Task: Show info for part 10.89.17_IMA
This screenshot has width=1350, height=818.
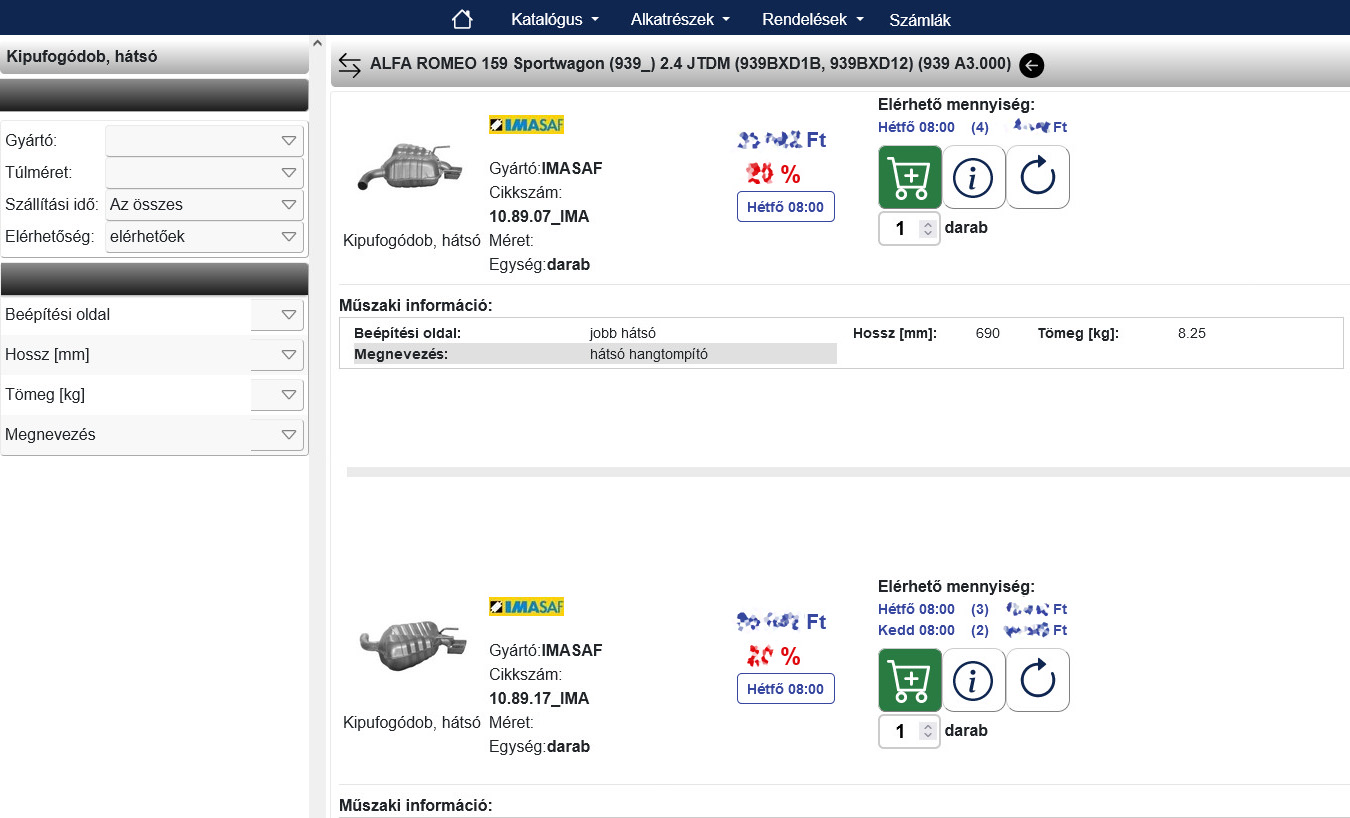Action: 974,680
